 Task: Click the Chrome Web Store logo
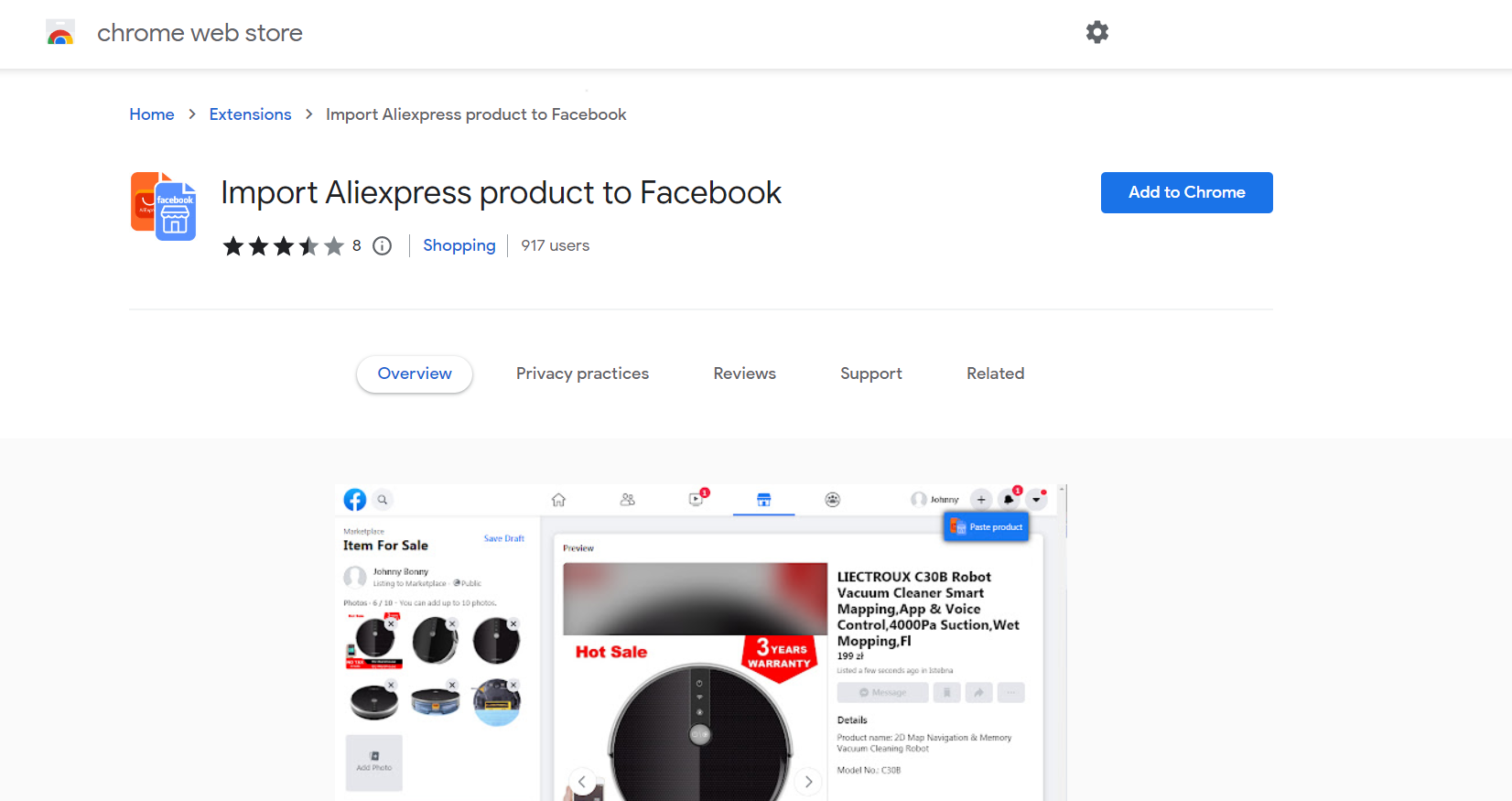(60, 33)
